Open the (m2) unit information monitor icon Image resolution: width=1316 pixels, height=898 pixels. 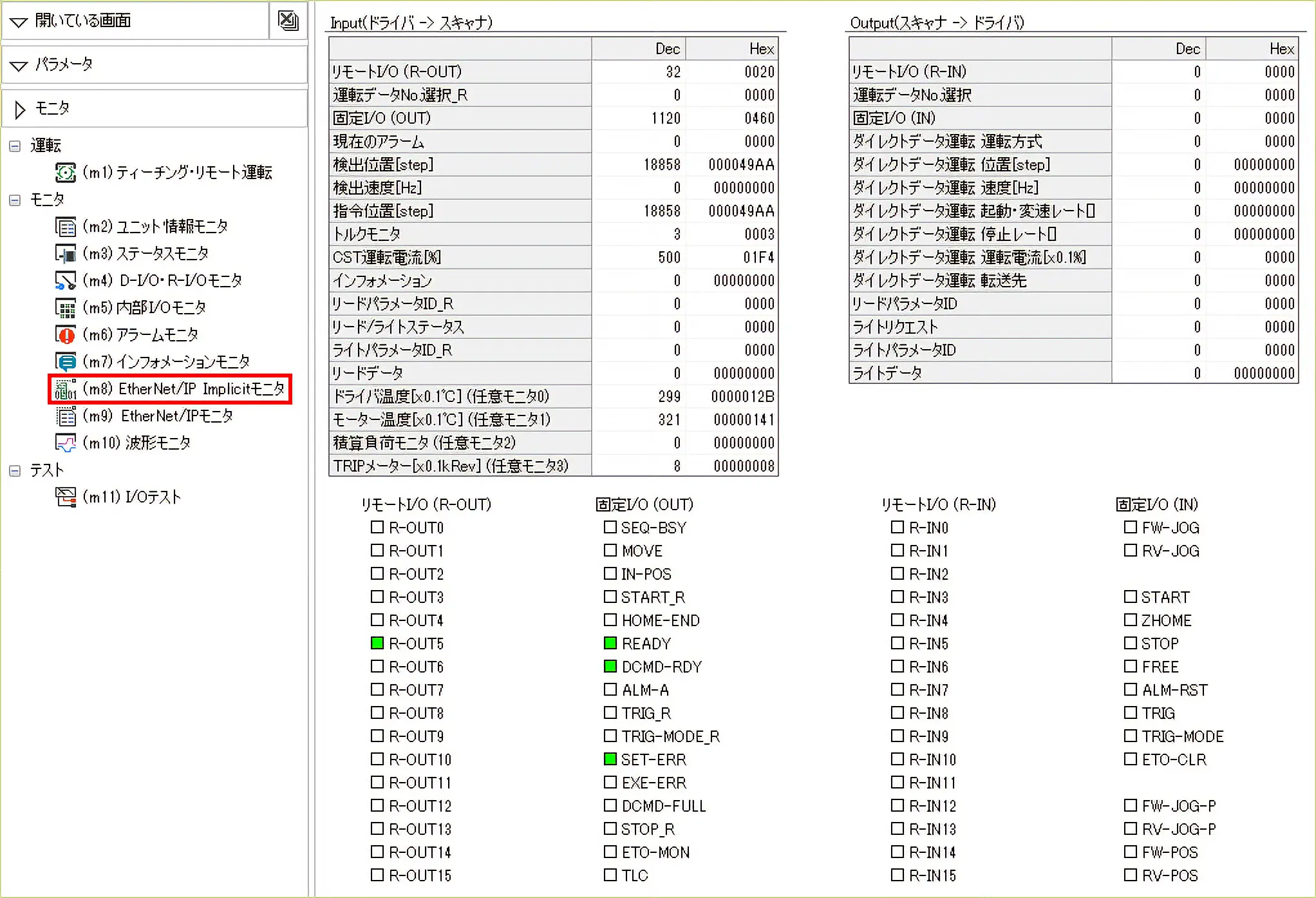point(66,226)
